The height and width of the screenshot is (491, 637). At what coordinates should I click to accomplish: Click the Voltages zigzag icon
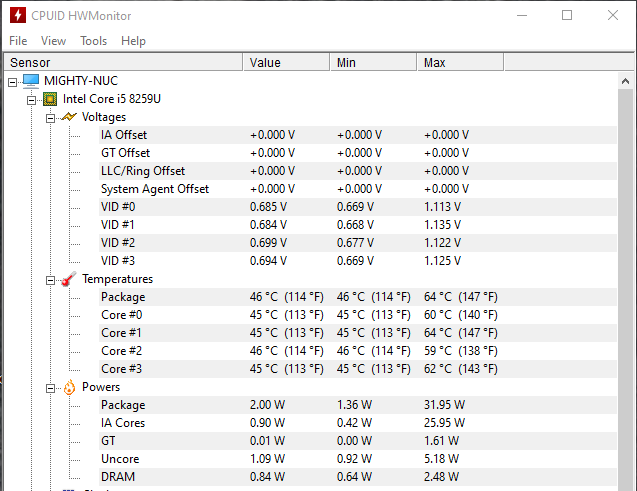(x=69, y=117)
